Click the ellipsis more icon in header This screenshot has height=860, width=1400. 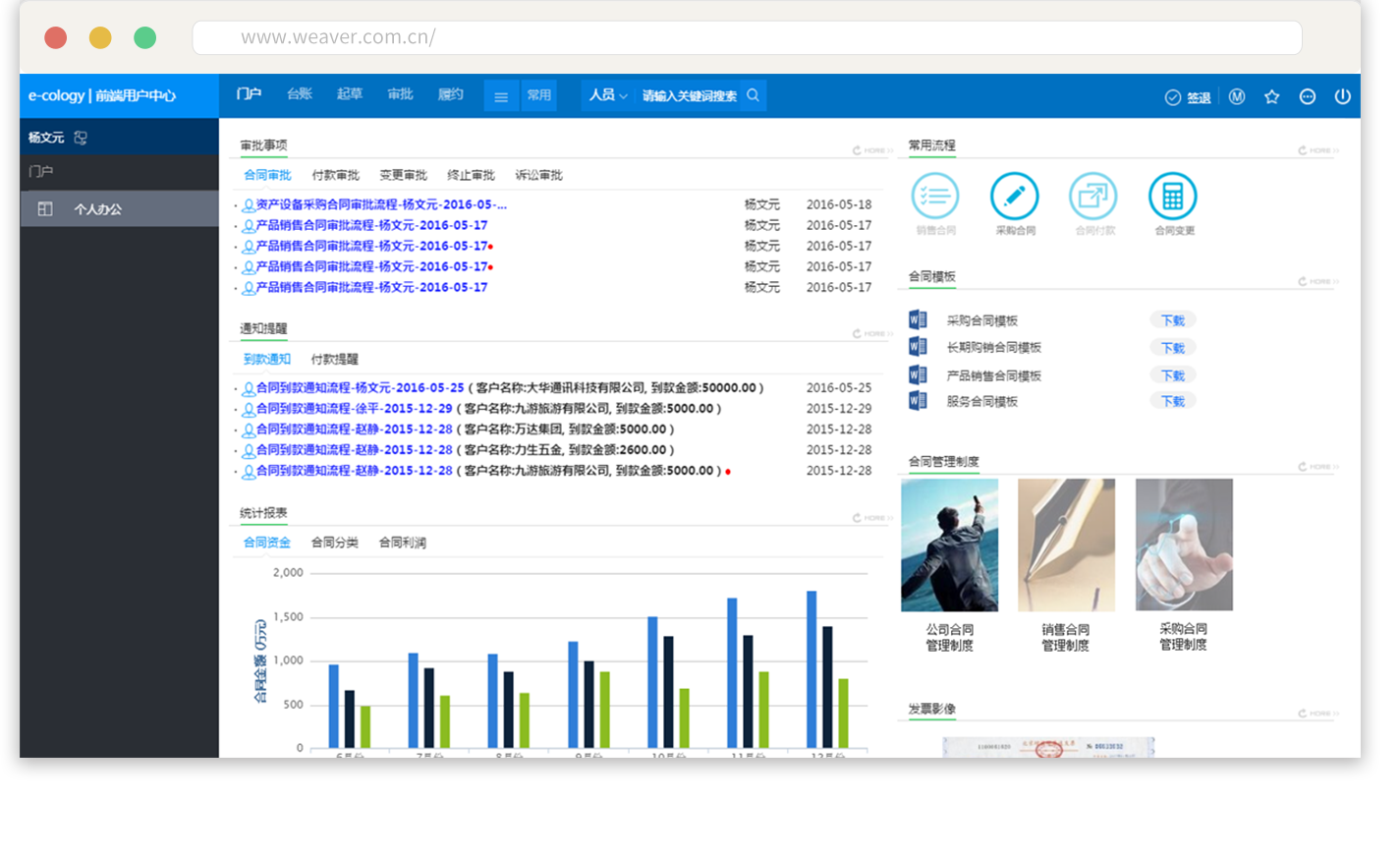(x=1307, y=96)
